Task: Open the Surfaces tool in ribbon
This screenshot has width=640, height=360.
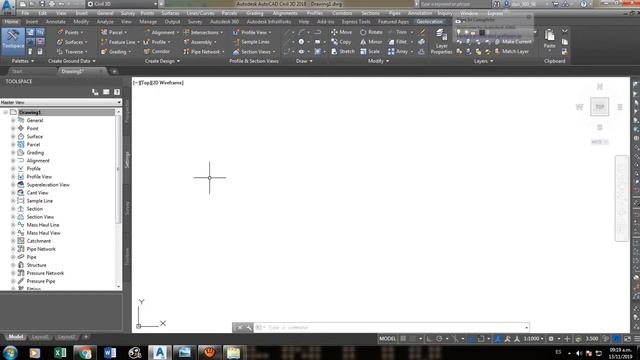Action: [x=72, y=42]
